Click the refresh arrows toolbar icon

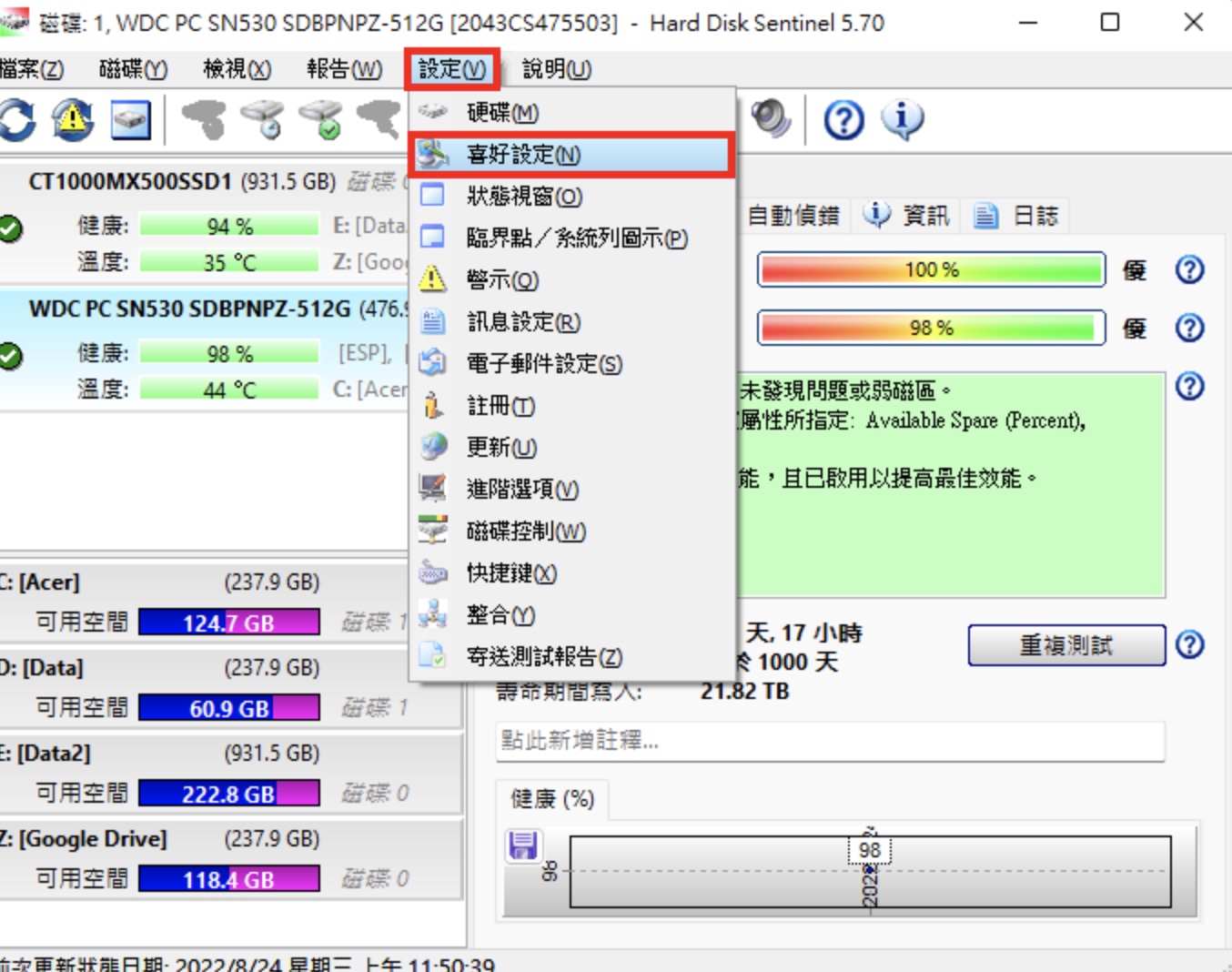(x=16, y=120)
